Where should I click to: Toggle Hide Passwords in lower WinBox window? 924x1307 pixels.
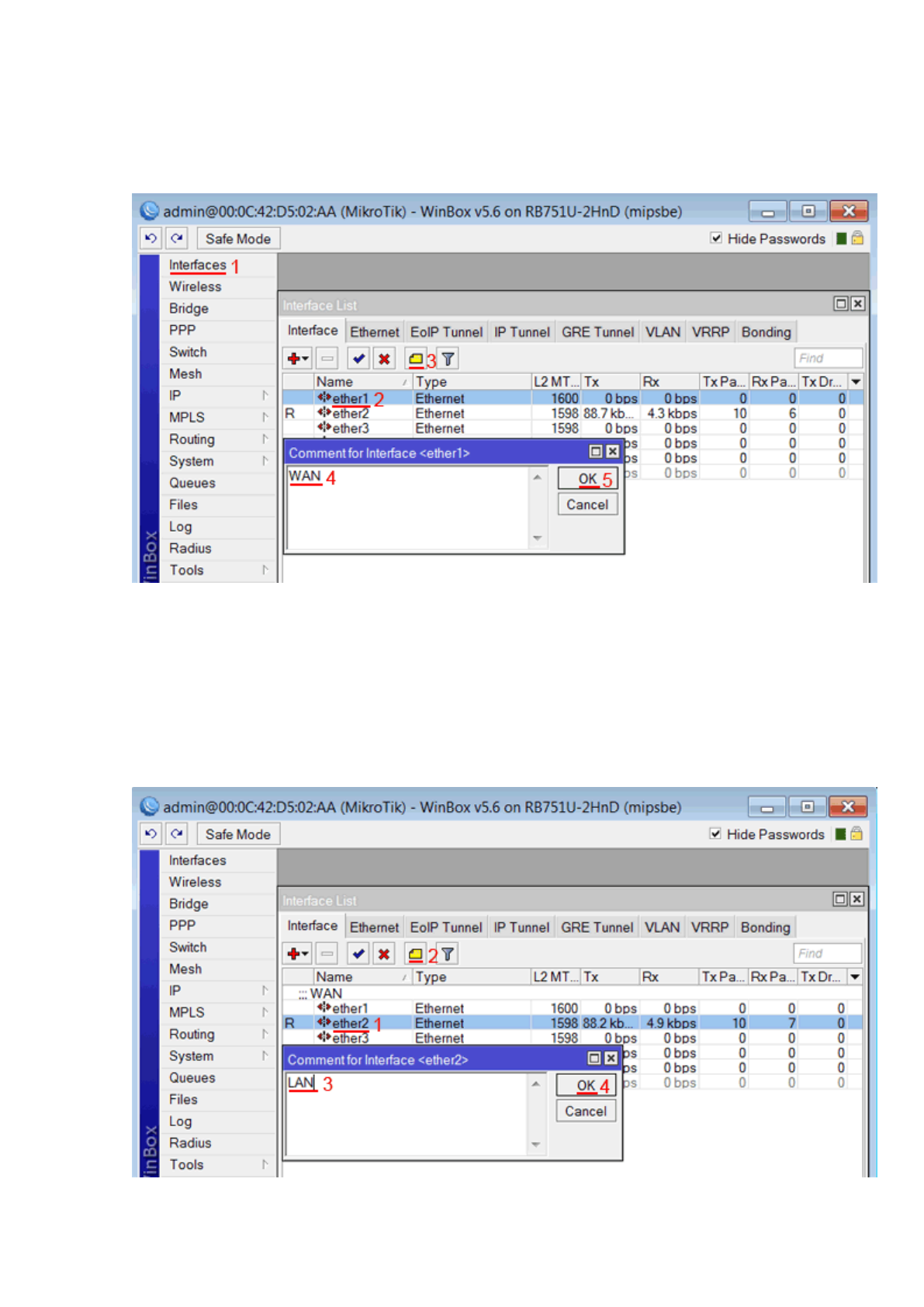[715, 834]
